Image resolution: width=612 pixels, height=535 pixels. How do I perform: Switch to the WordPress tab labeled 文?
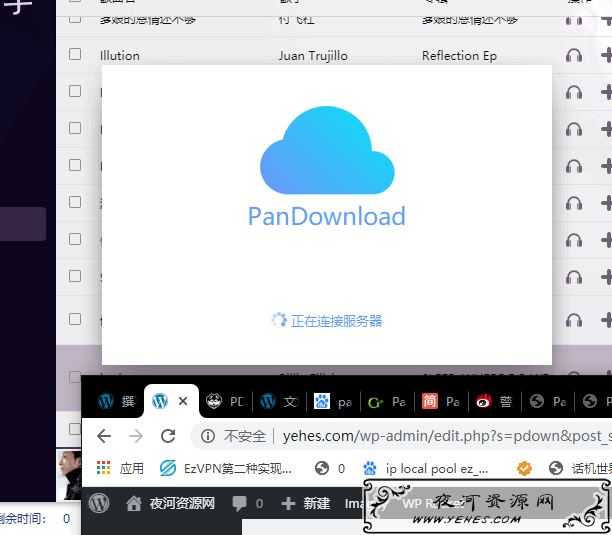tap(279, 401)
